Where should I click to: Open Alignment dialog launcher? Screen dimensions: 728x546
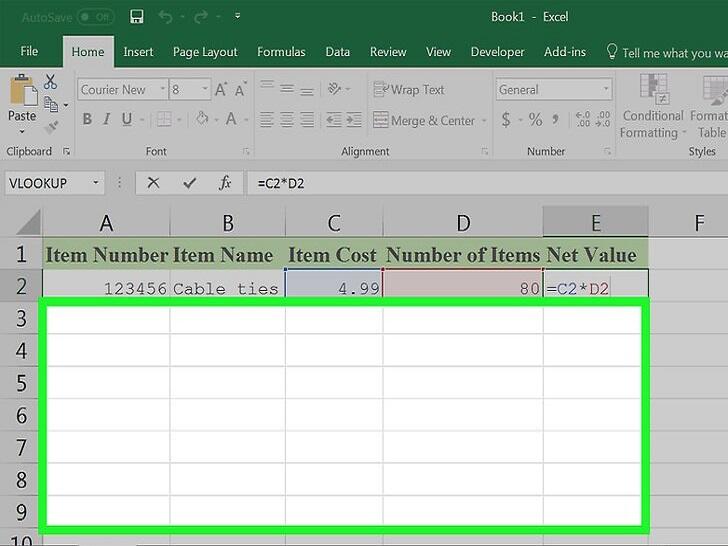point(485,151)
